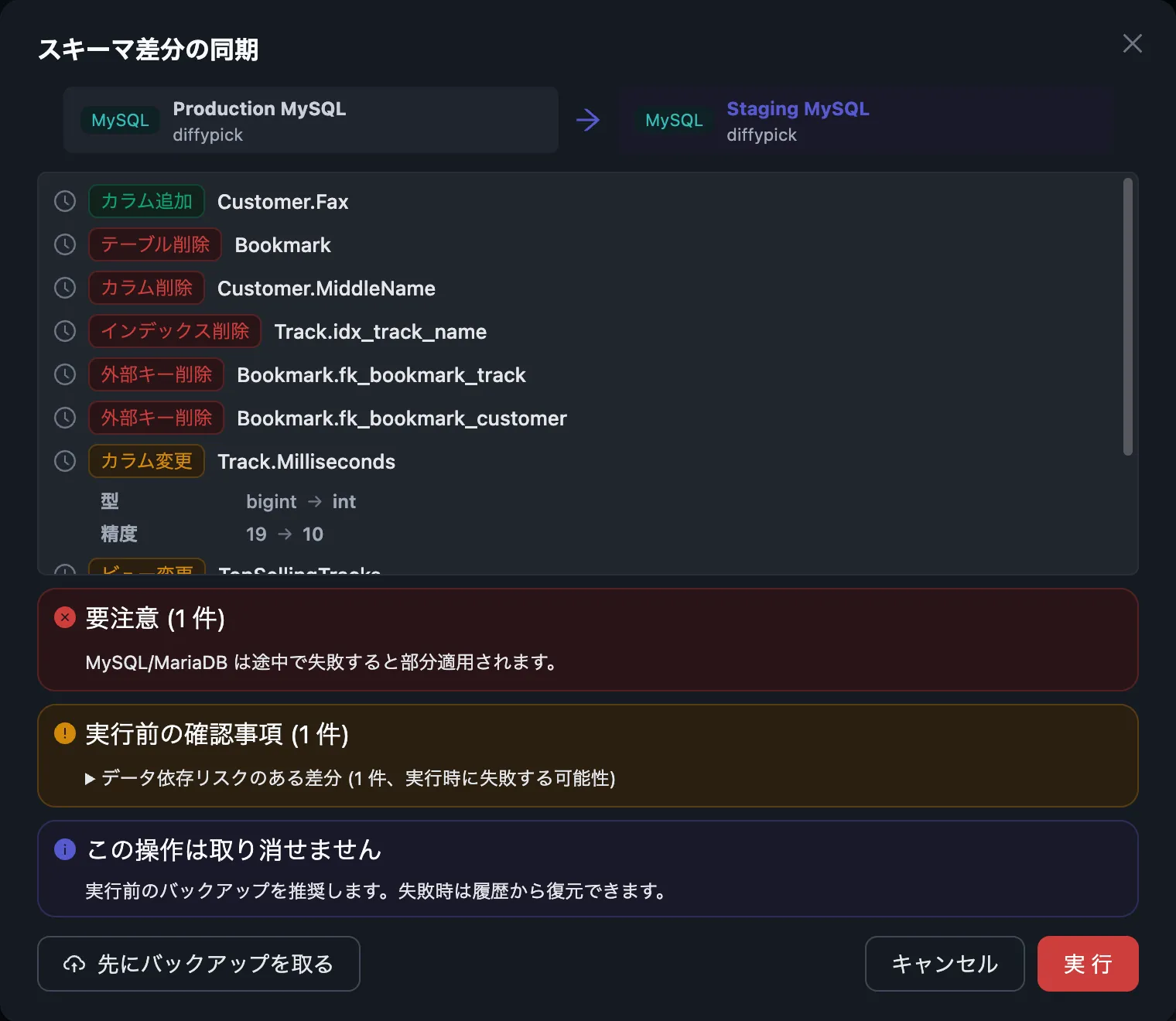Select the Bookmark.fk_bookmark_track text

(x=381, y=375)
